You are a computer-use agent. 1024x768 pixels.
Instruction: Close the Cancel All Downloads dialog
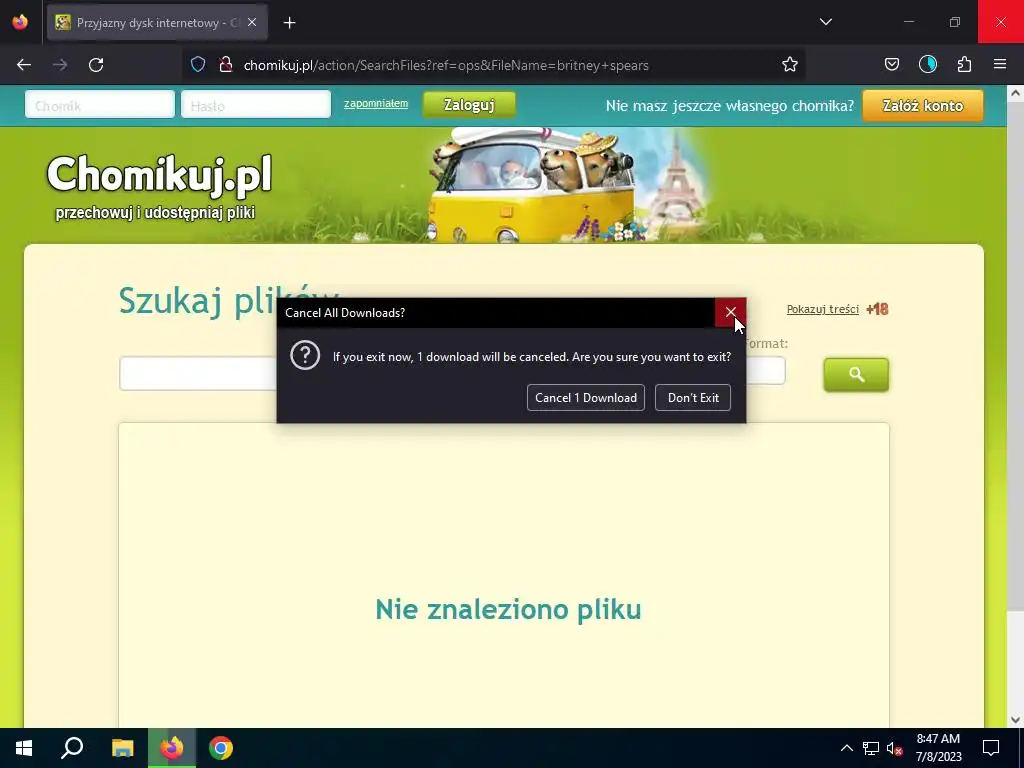pyautogui.click(x=730, y=312)
